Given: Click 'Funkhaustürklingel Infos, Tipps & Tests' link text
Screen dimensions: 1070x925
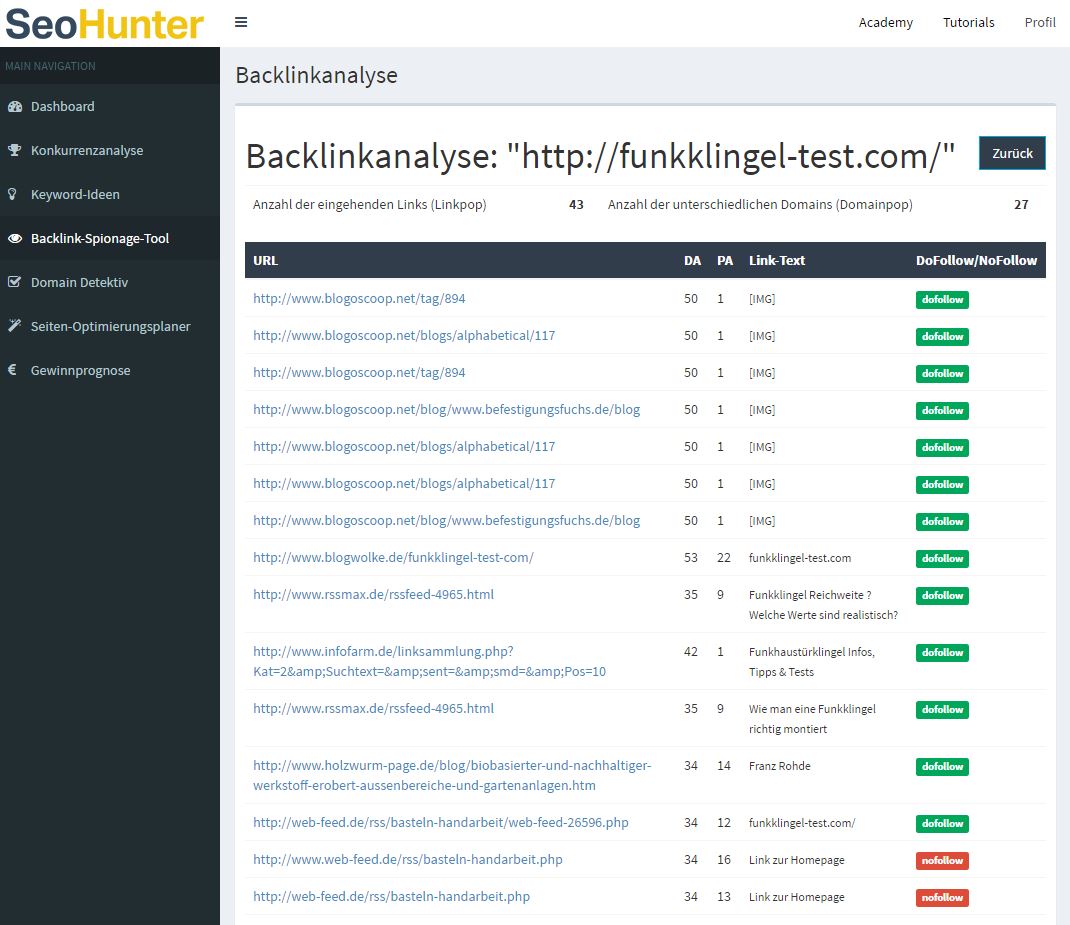Looking at the screenshot, I should point(811,662).
